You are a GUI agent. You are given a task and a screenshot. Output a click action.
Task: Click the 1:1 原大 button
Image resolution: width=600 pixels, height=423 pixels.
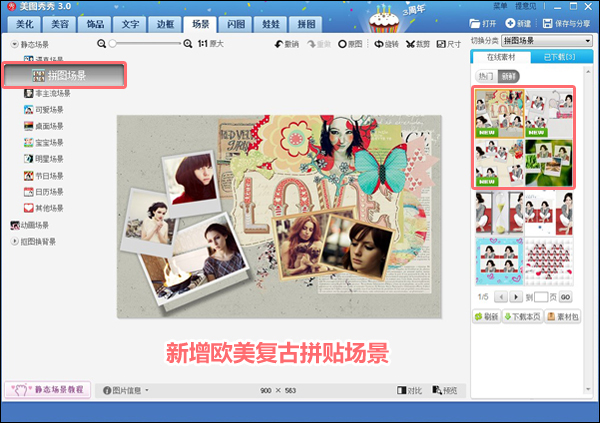pyautogui.click(x=210, y=44)
